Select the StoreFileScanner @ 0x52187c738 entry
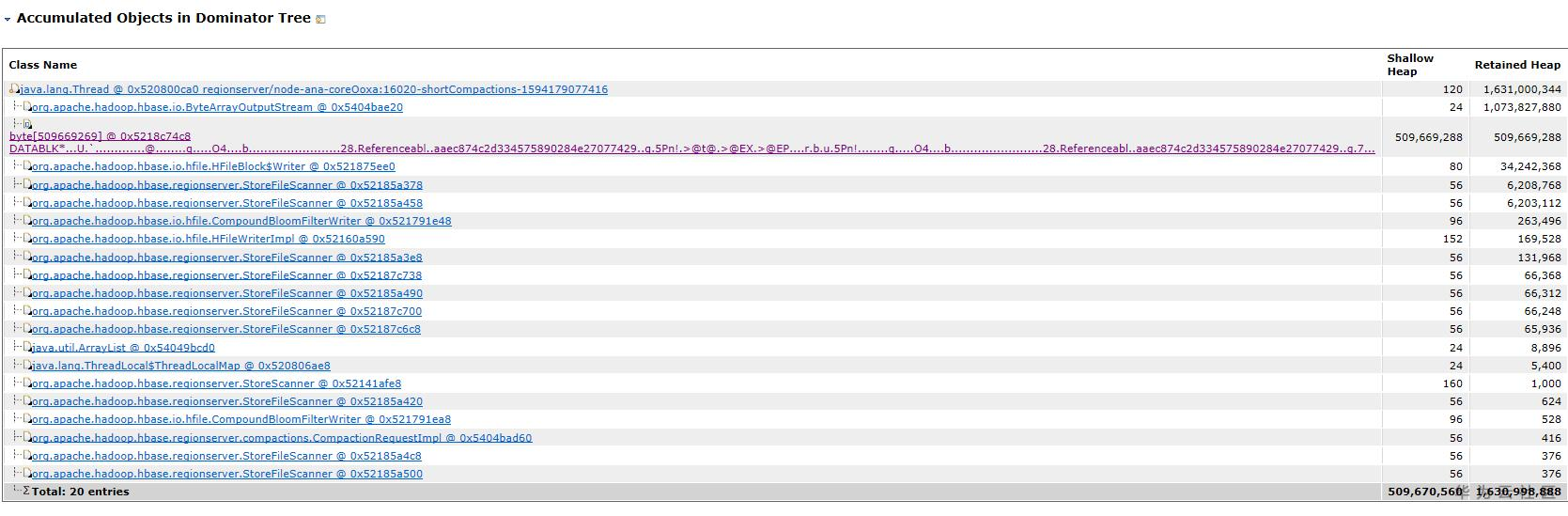1568x516 pixels. pyautogui.click(x=226, y=275)
